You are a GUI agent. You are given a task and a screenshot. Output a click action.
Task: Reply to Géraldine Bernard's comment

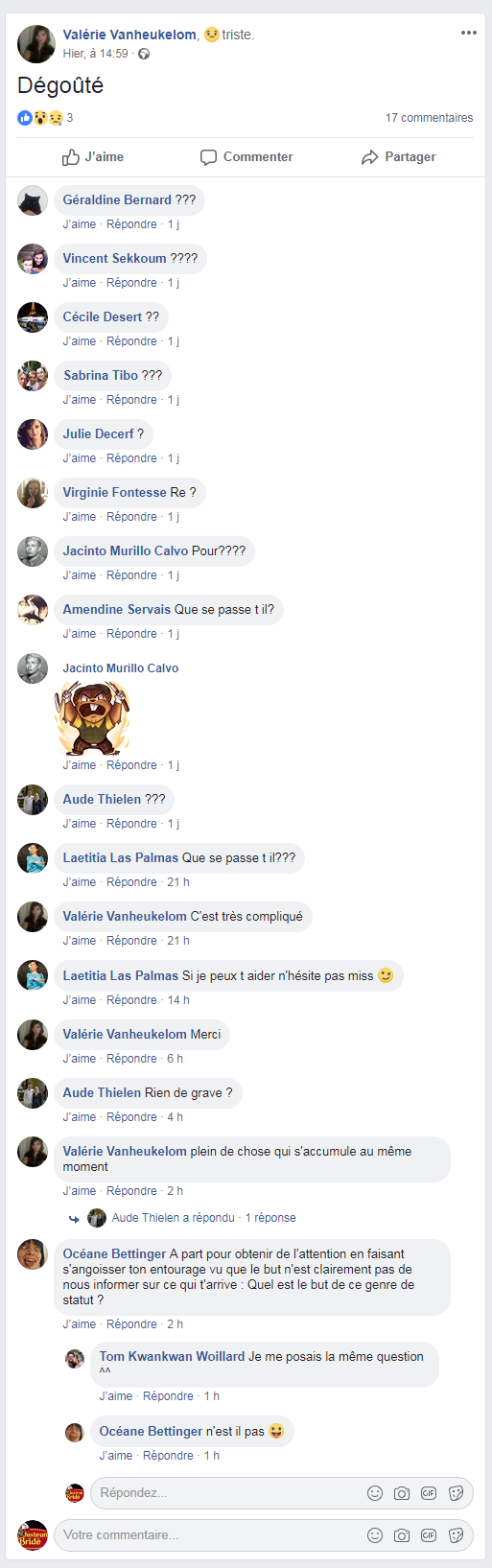coord(131,224)
